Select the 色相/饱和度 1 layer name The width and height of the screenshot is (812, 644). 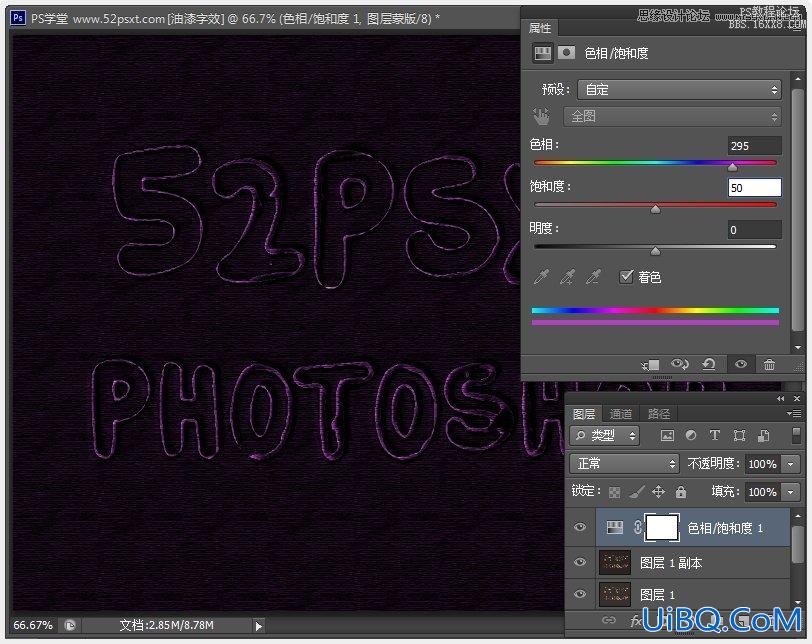[x=724, y=528]
